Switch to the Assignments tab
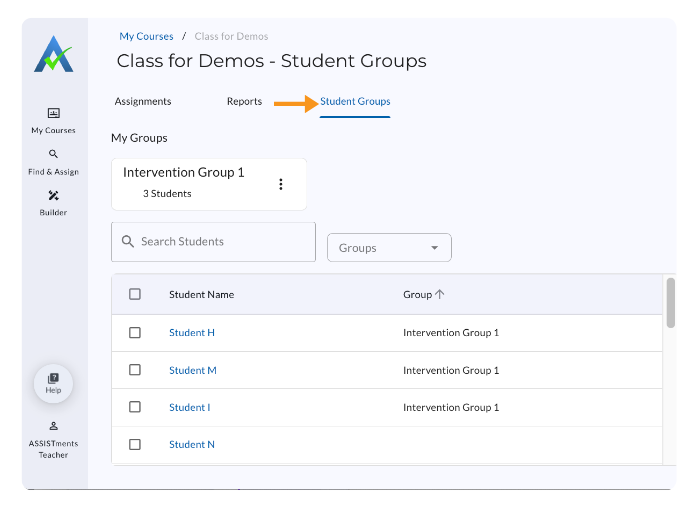 point(143,101)
